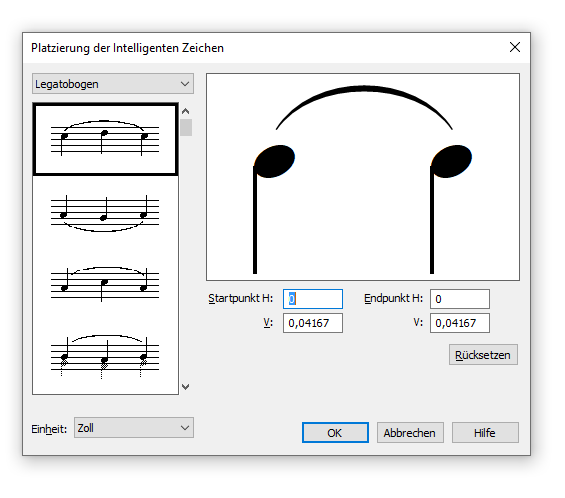This screenshot has height=498, width=565.
Task: Close the Platzierung der Intelligenten Zeichen dialog
Action: pos(515,47)
